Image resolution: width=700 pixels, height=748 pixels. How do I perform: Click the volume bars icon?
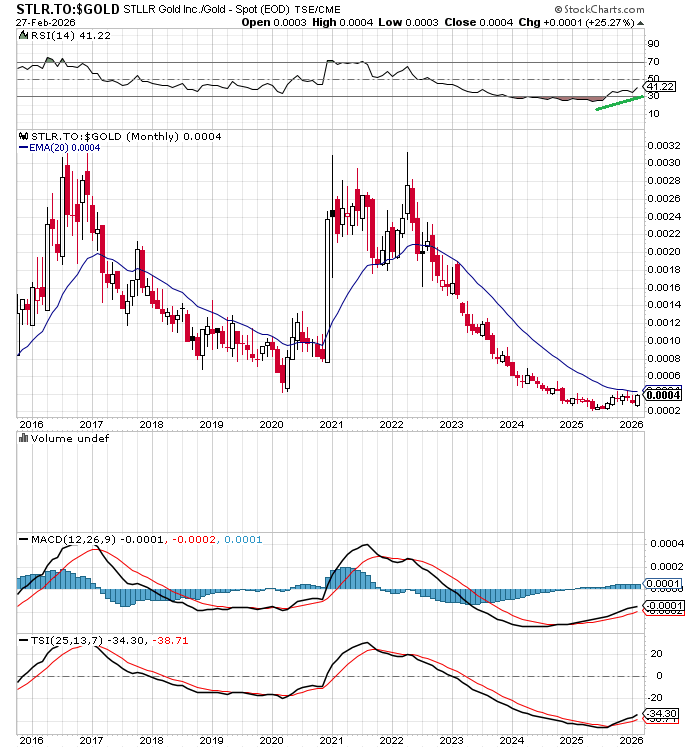(x=23, y=438)
